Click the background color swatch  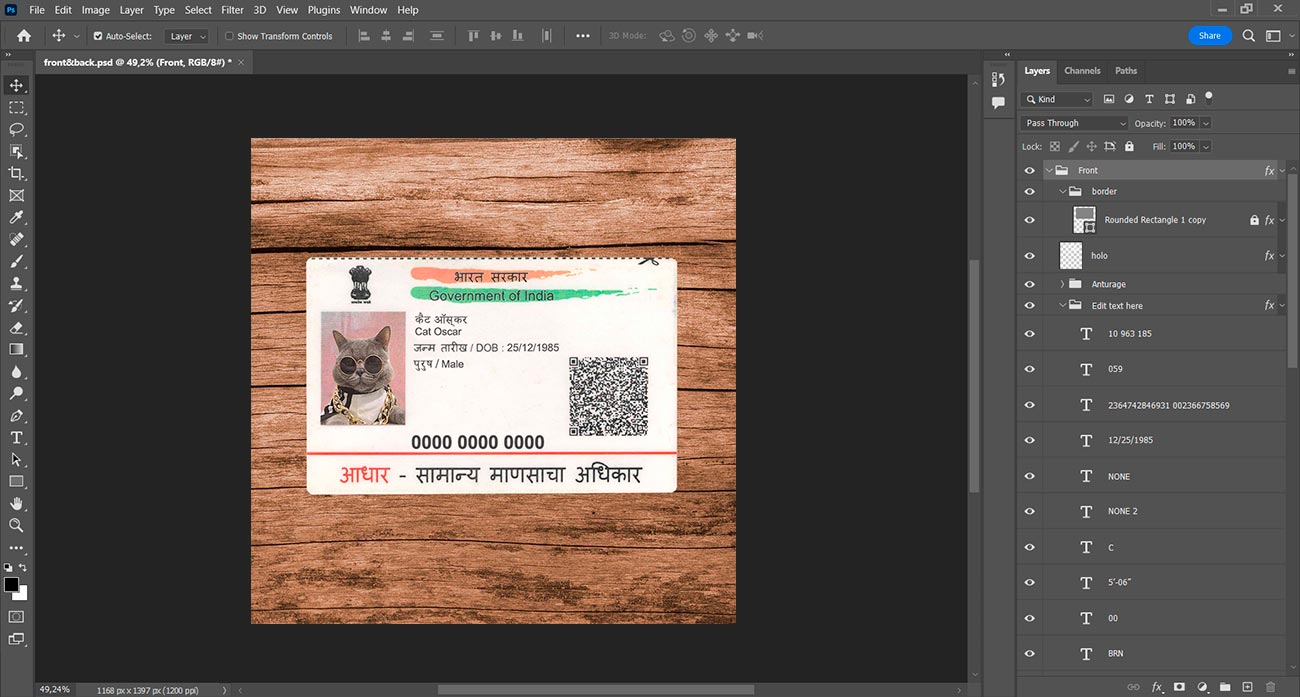click(x=23, y=595)
